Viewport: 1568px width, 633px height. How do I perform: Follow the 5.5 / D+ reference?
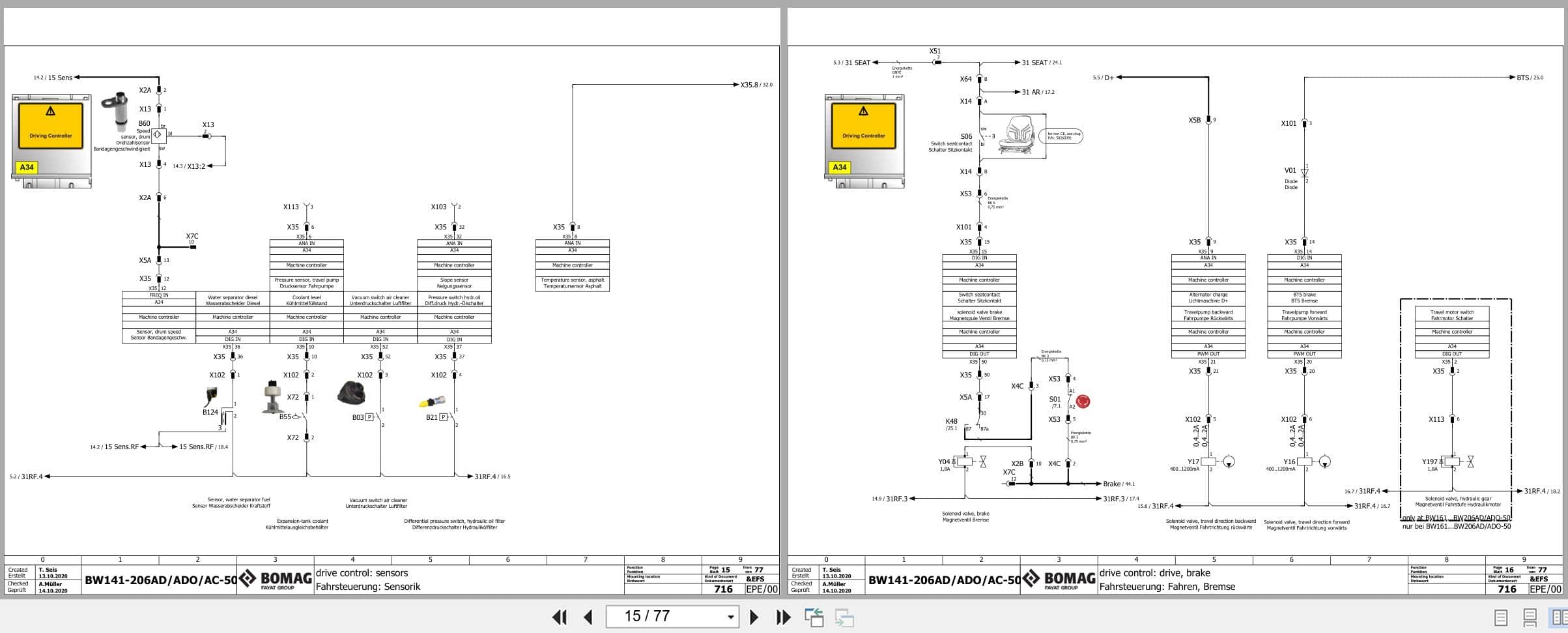[1104, 78]
